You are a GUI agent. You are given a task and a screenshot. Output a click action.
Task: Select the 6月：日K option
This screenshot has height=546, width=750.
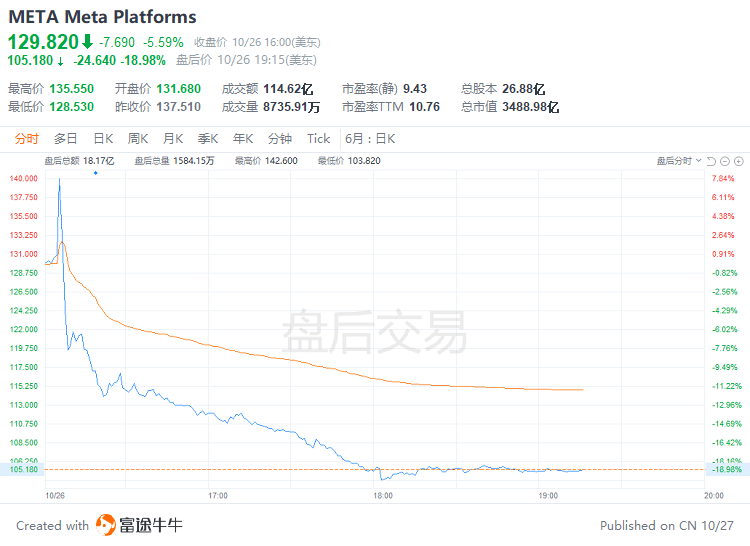click(x=370, y=139)
